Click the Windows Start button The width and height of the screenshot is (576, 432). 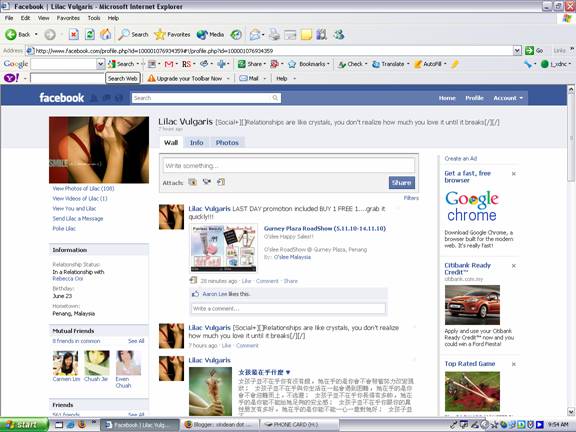tap(24, 425)
